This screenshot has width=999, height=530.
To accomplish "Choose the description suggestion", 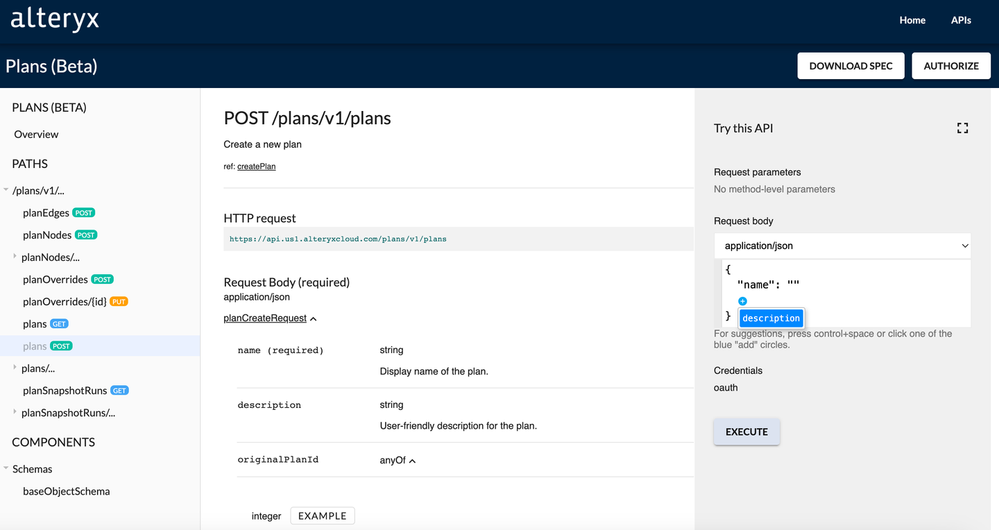I will click(771, 318).
